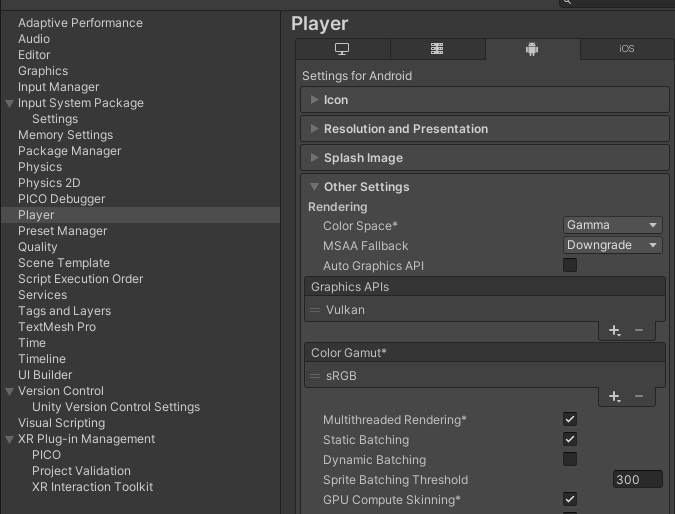Open Editor settings

point(34,55)
